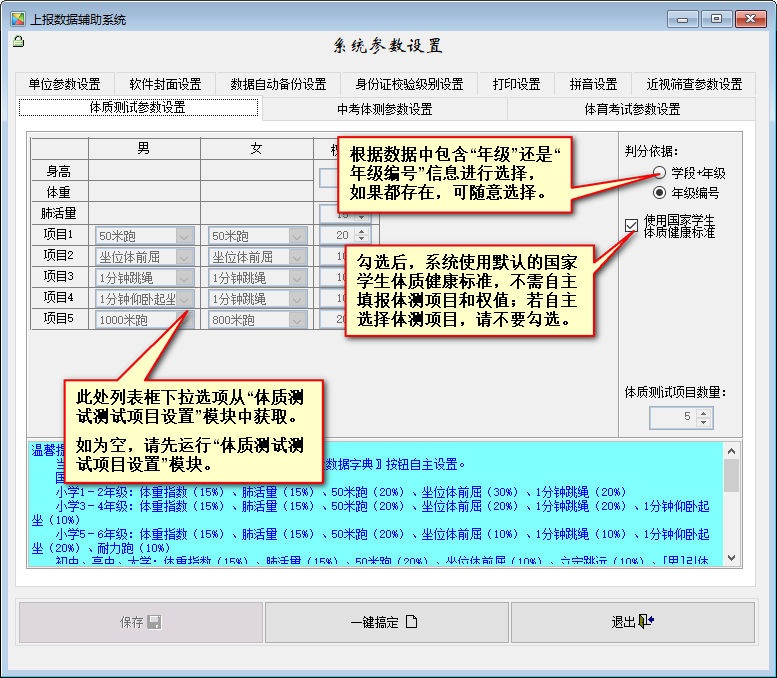The width and height of the screenshot is (777, 678).
Task: Click up arrow of tips scrollbar
Action: 731,451
